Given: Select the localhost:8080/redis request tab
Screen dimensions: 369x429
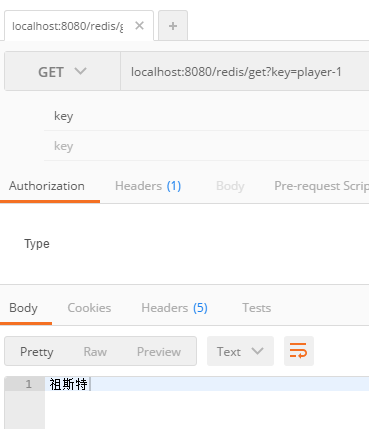Looking at the screenshot, I should click(68, 26).
